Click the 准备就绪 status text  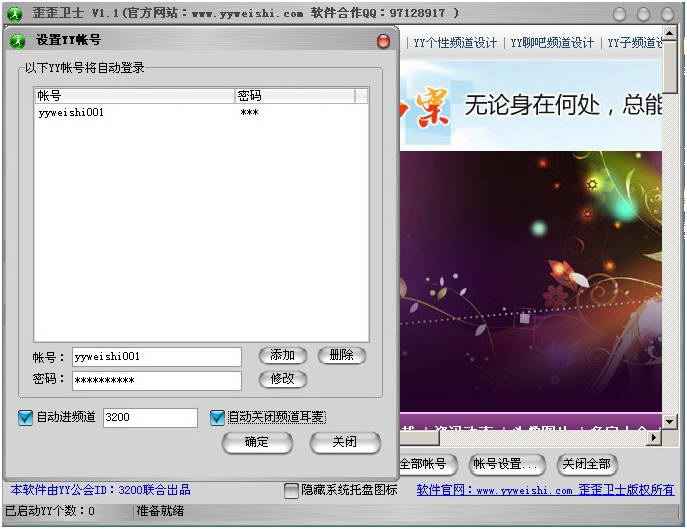160,511
